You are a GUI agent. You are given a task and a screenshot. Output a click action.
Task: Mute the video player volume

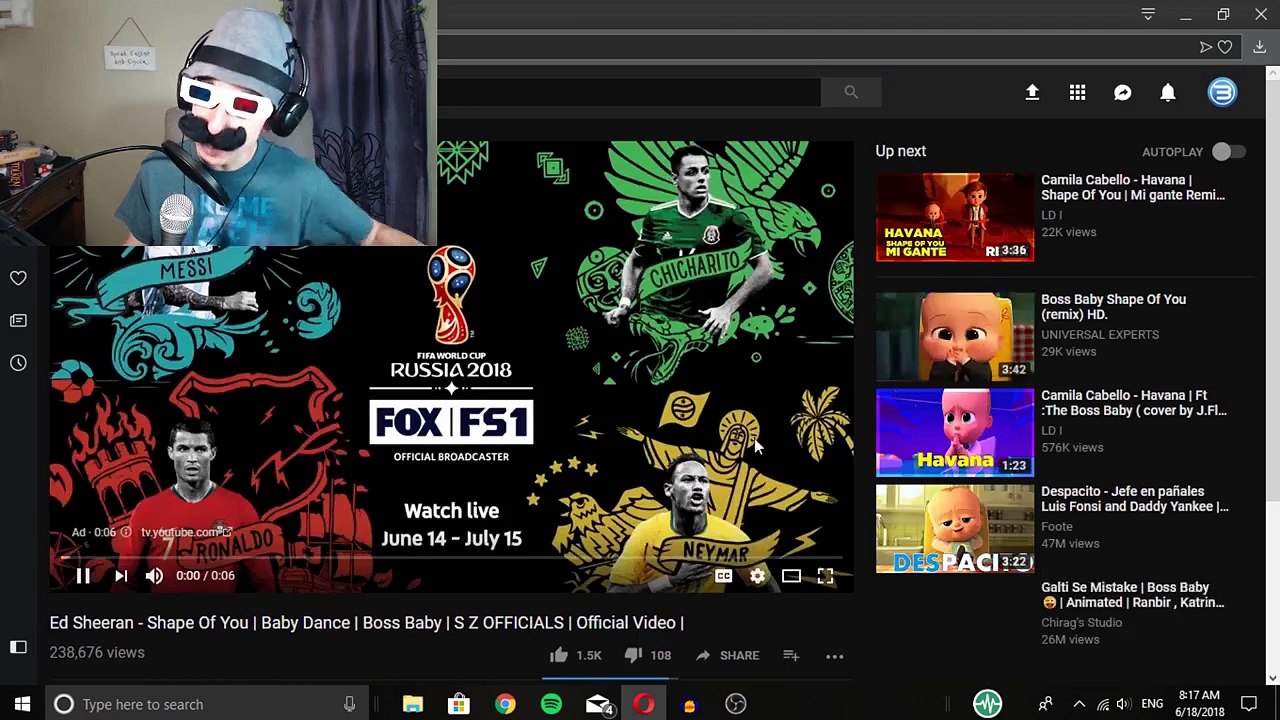(x=154, y=576)
